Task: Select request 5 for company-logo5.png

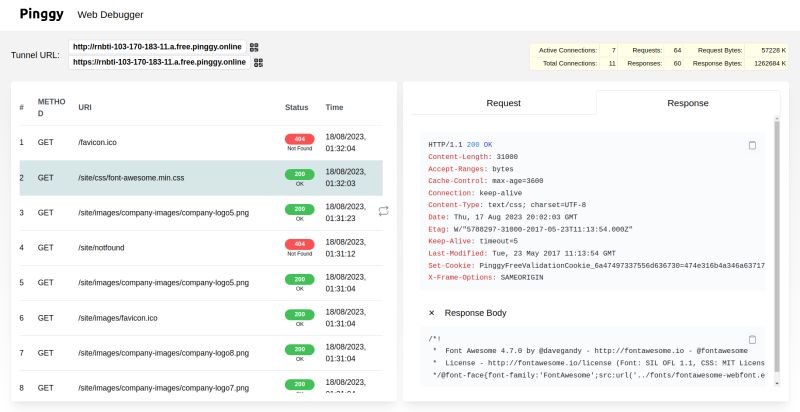Action: 201,283
